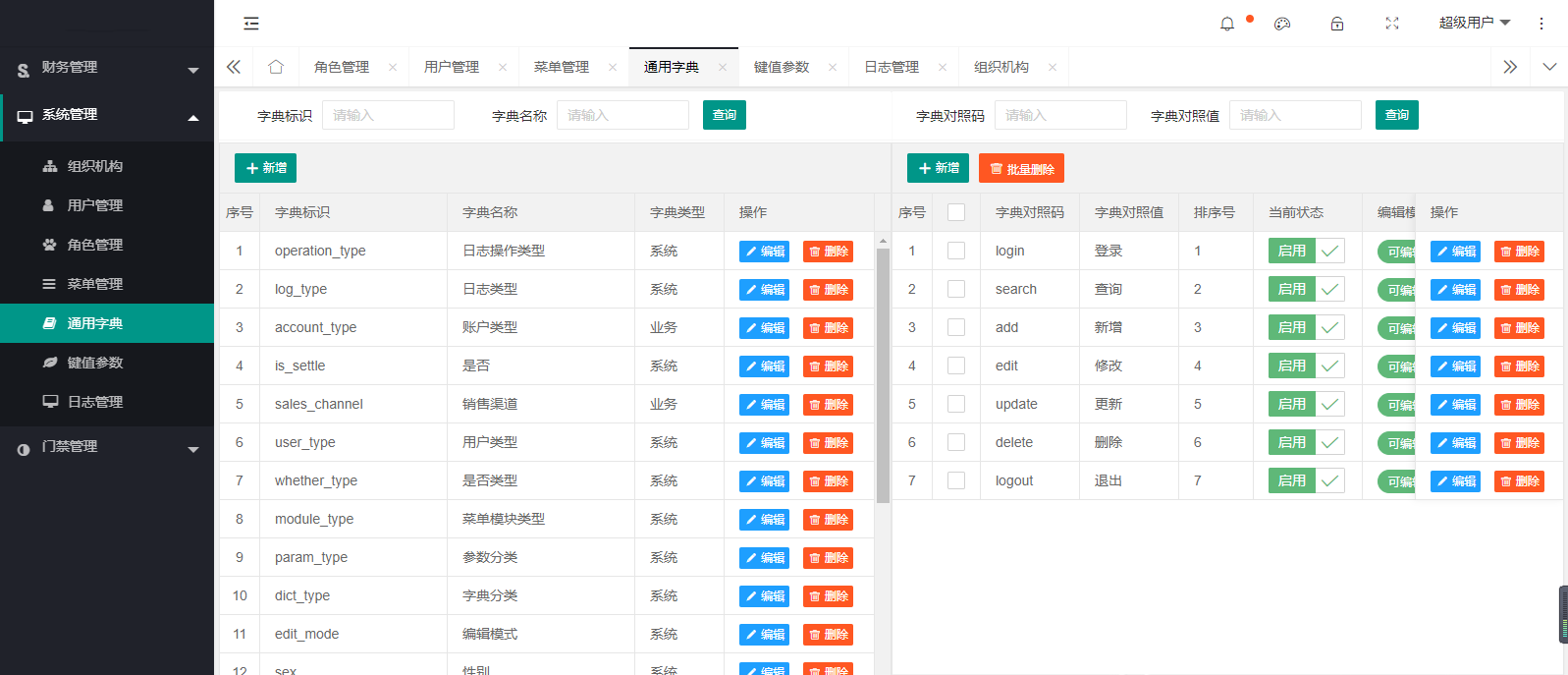Click 批量删除 batch delete button

click(x=1021, y=169)
